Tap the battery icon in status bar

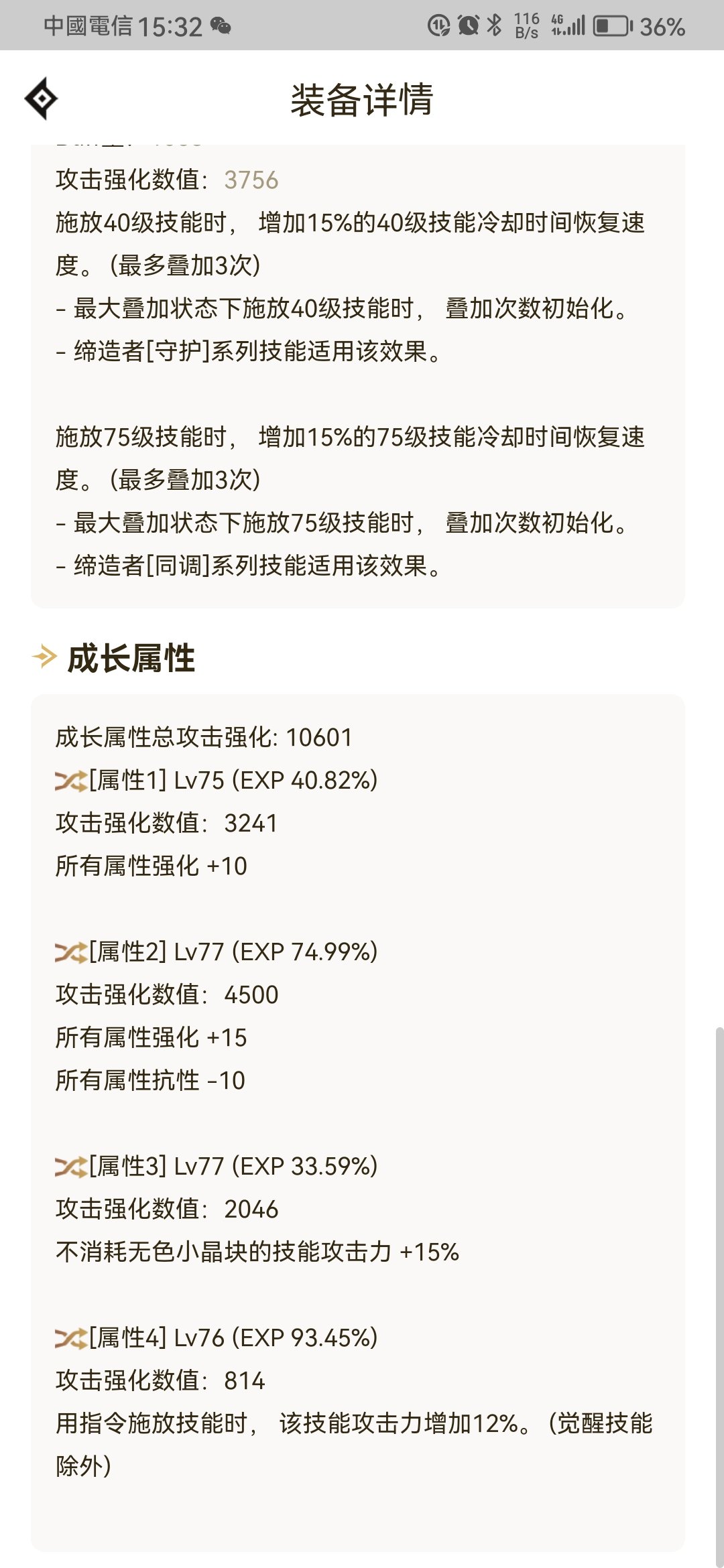click(613, 26)
